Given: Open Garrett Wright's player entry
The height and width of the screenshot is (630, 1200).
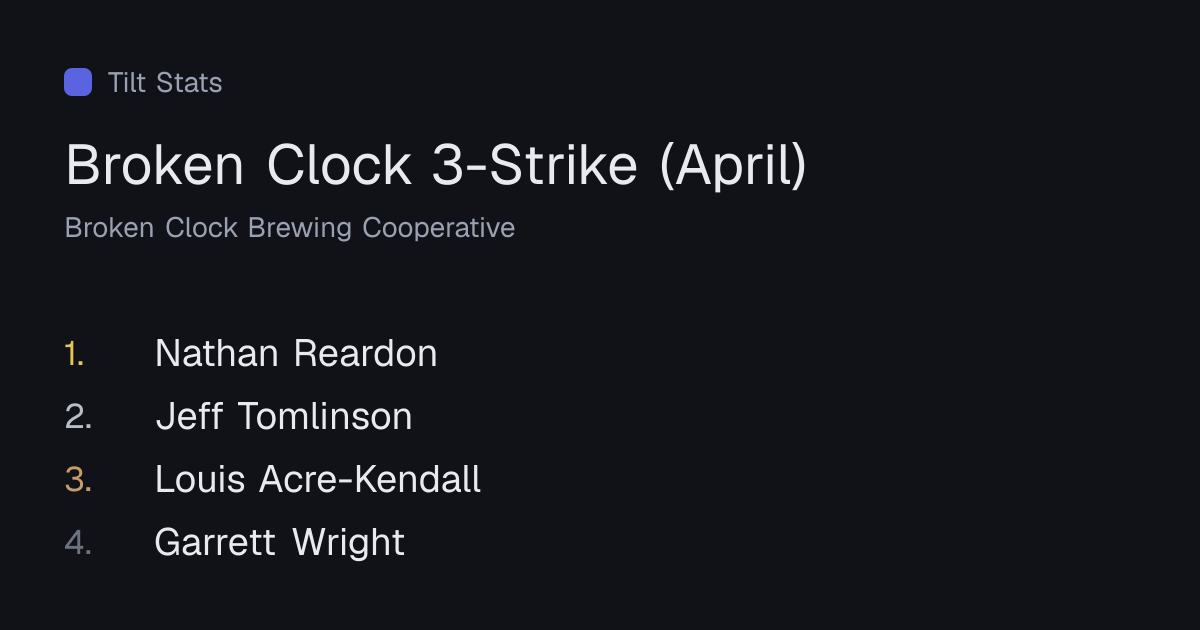Looking at the screenshot, I should point(280,543).
